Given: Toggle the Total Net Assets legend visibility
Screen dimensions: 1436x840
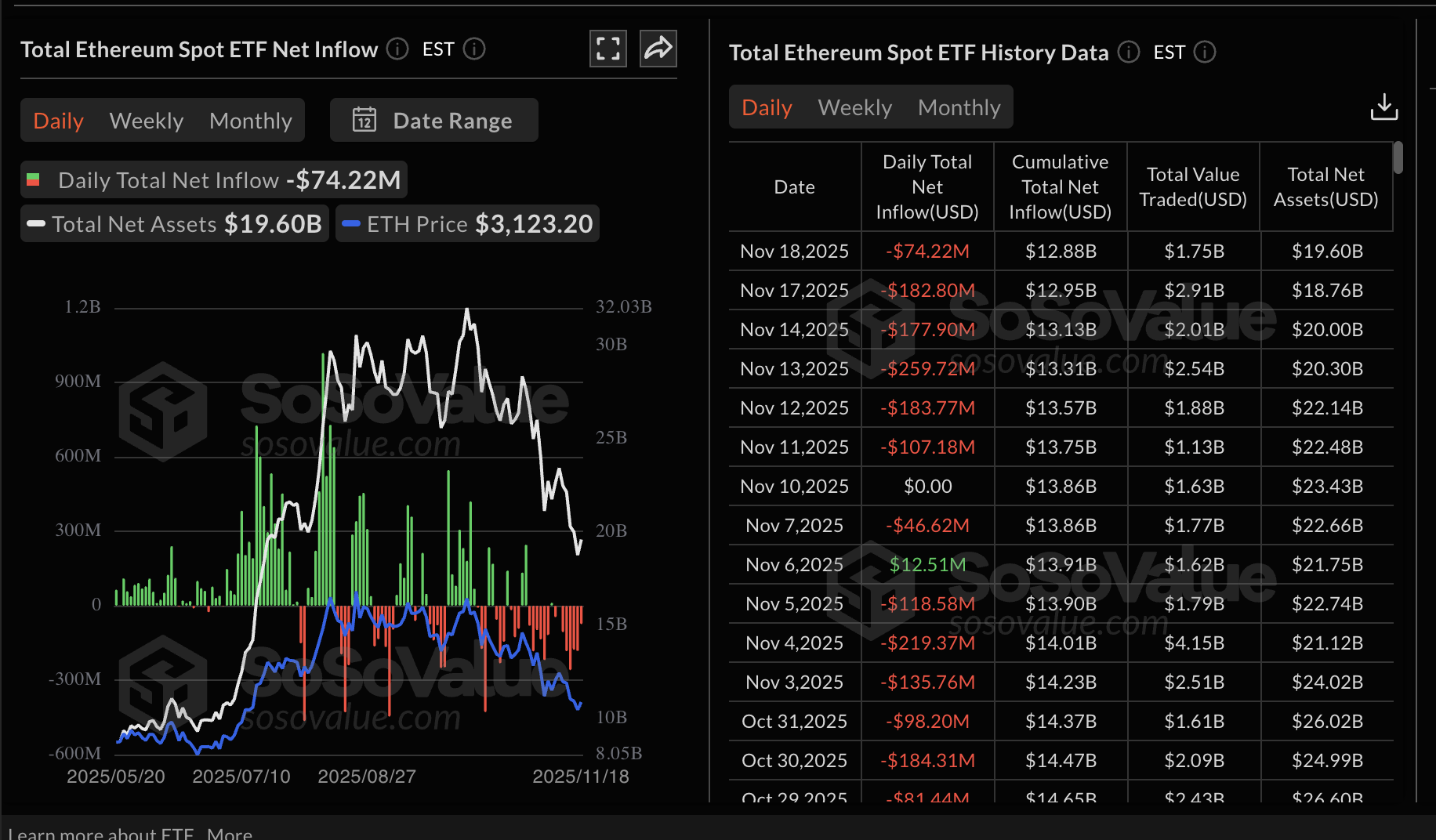Looking at the screenshot, I should (174, 223).
